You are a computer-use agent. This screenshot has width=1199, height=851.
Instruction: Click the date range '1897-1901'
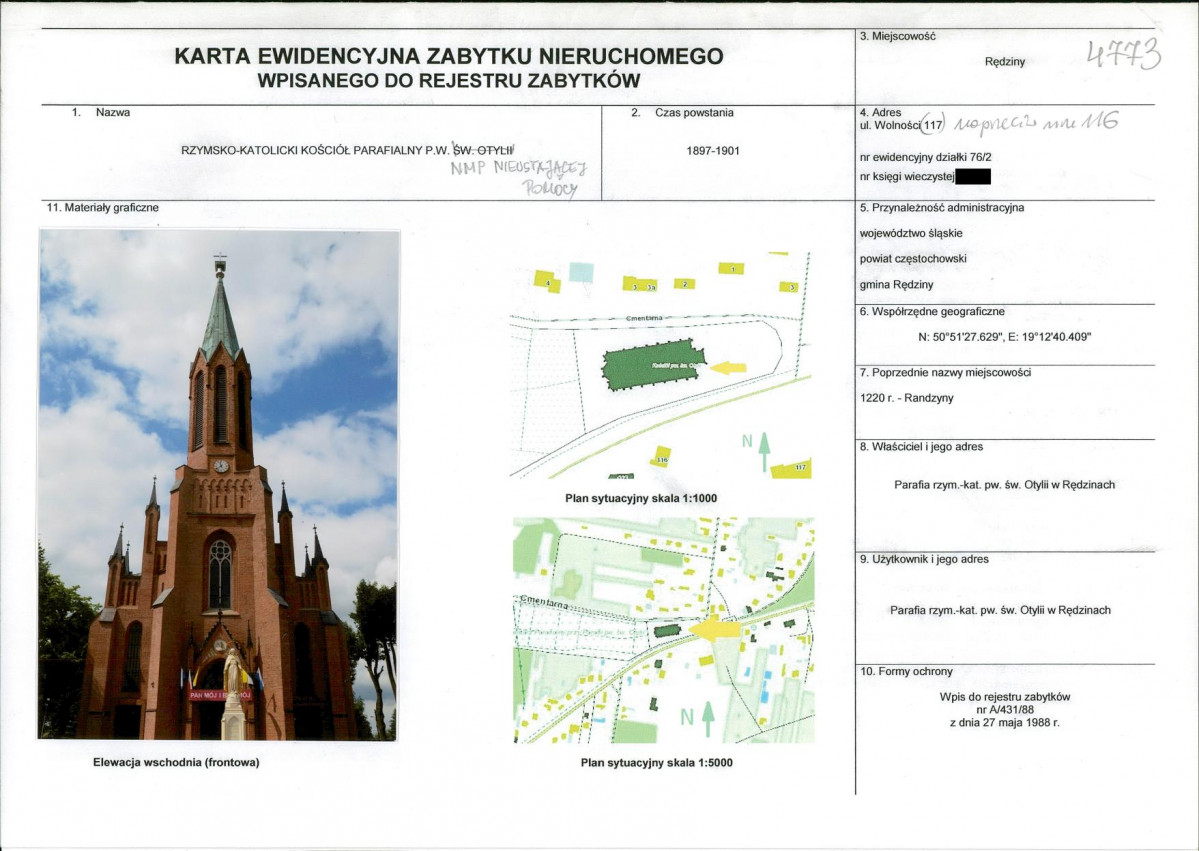pos(713,151)
